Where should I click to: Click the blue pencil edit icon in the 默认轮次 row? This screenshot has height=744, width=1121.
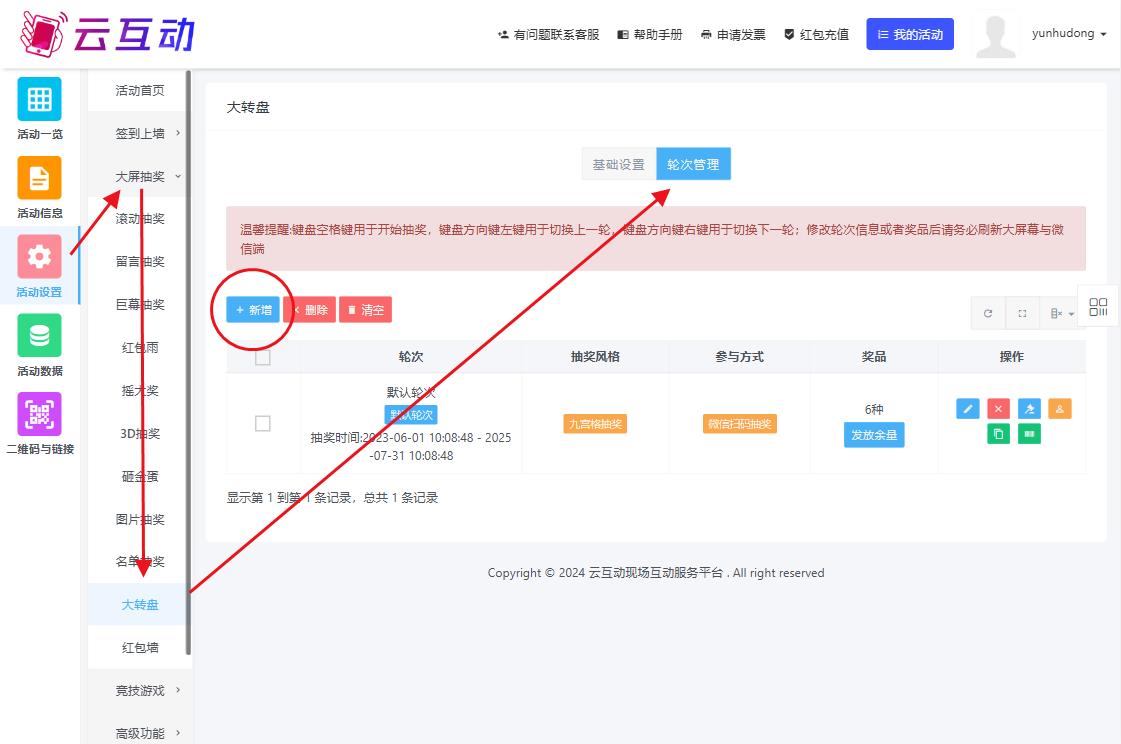coord(967,409)
